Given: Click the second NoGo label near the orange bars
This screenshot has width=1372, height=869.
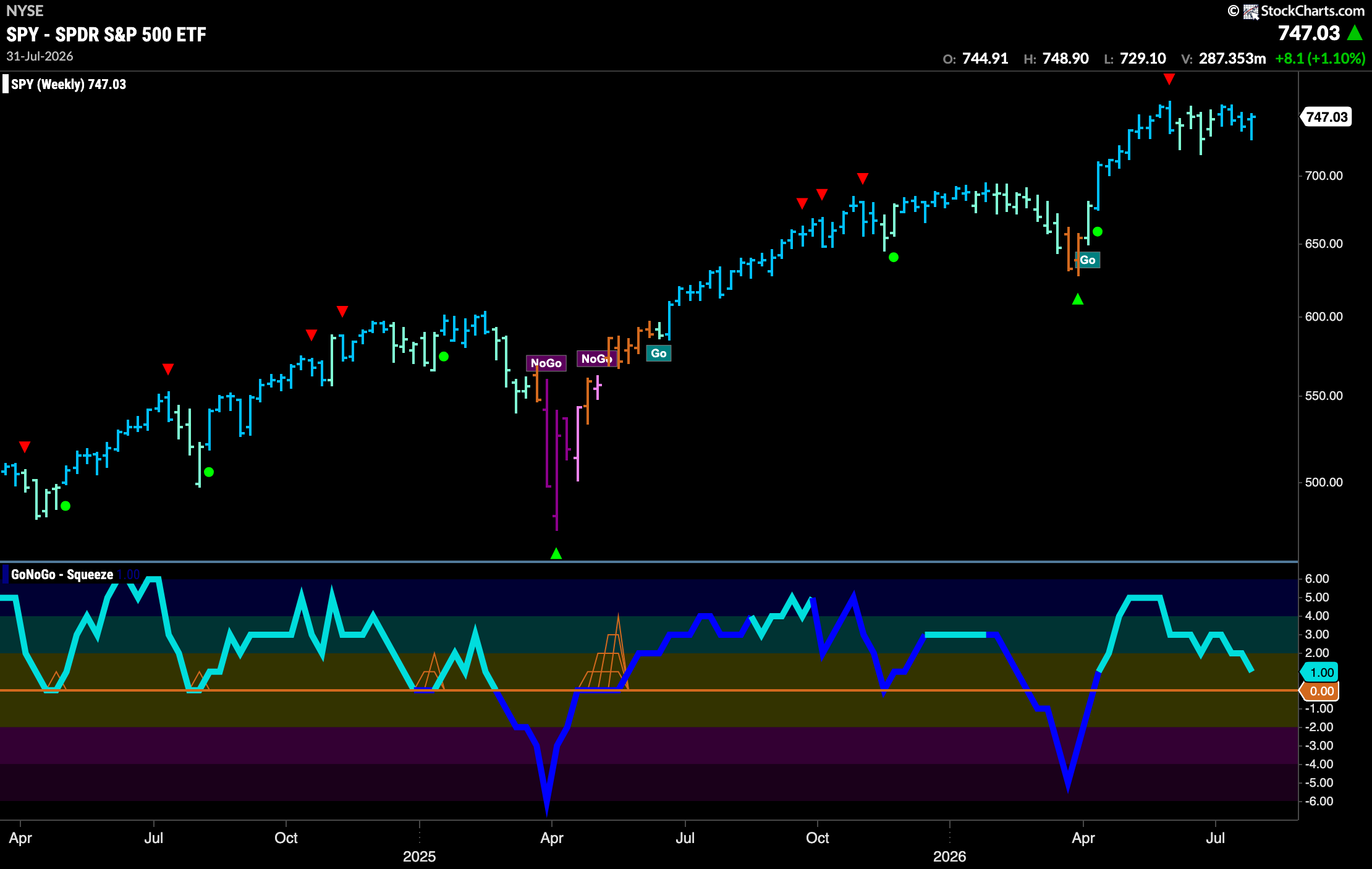Looking at the screenshot, I should click(x=596, y=358).
